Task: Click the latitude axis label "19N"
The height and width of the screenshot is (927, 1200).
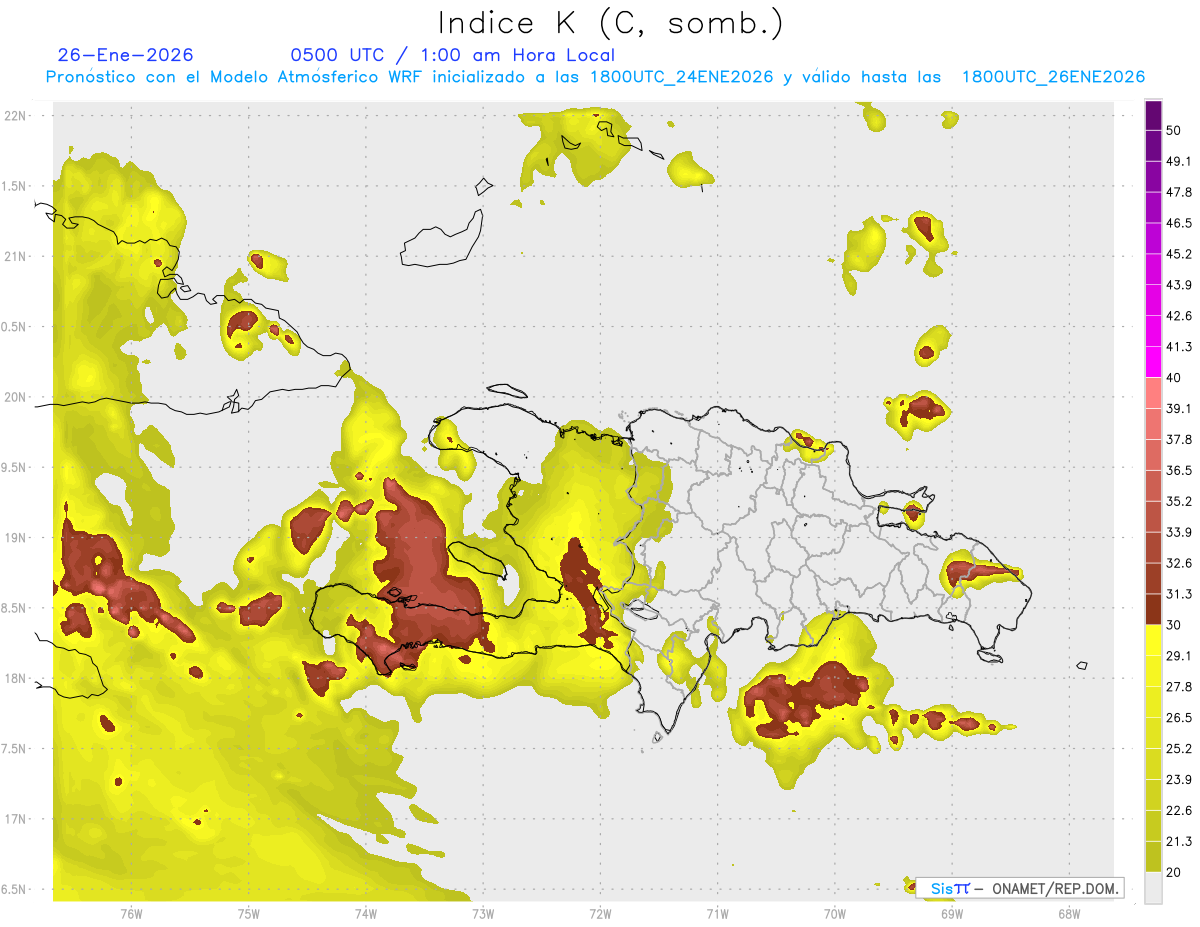Action: (x=16, y=538)
